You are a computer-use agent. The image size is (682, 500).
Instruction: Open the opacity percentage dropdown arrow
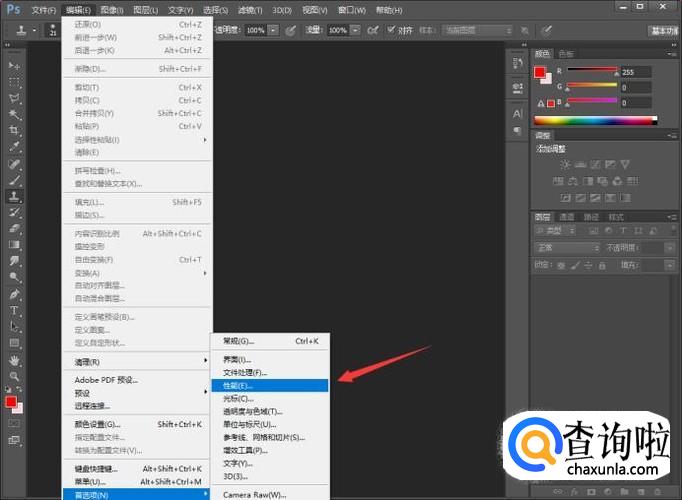(x=274, y=31)
